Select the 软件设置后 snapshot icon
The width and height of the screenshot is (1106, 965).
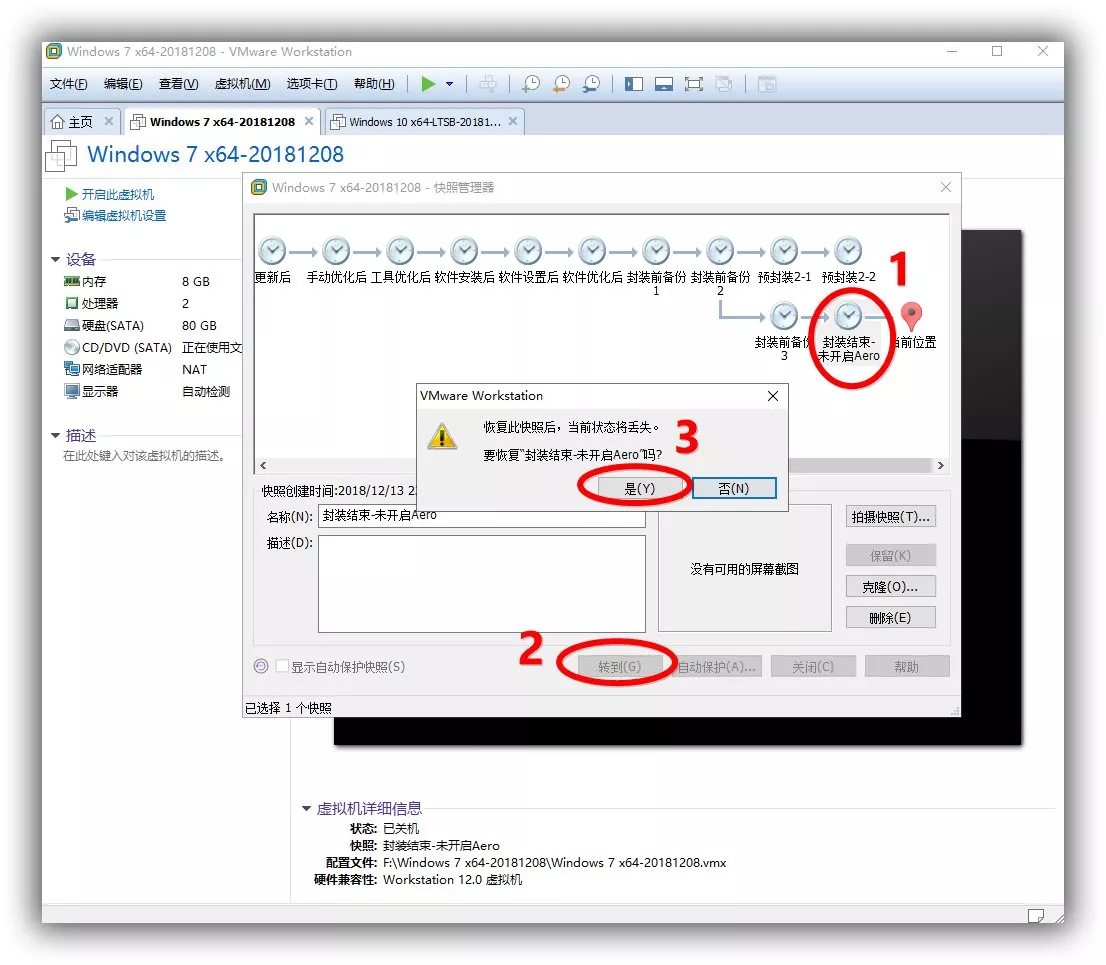528,251
